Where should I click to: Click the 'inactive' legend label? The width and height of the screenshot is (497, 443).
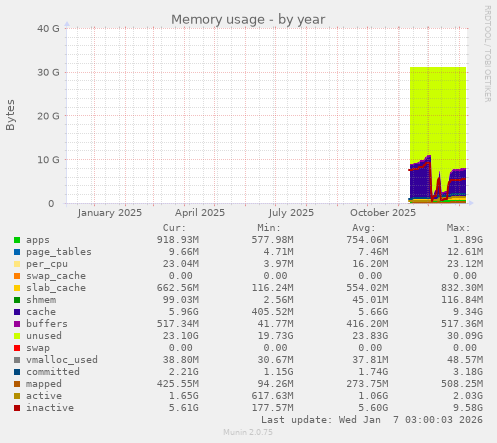(x=50, y=408)
